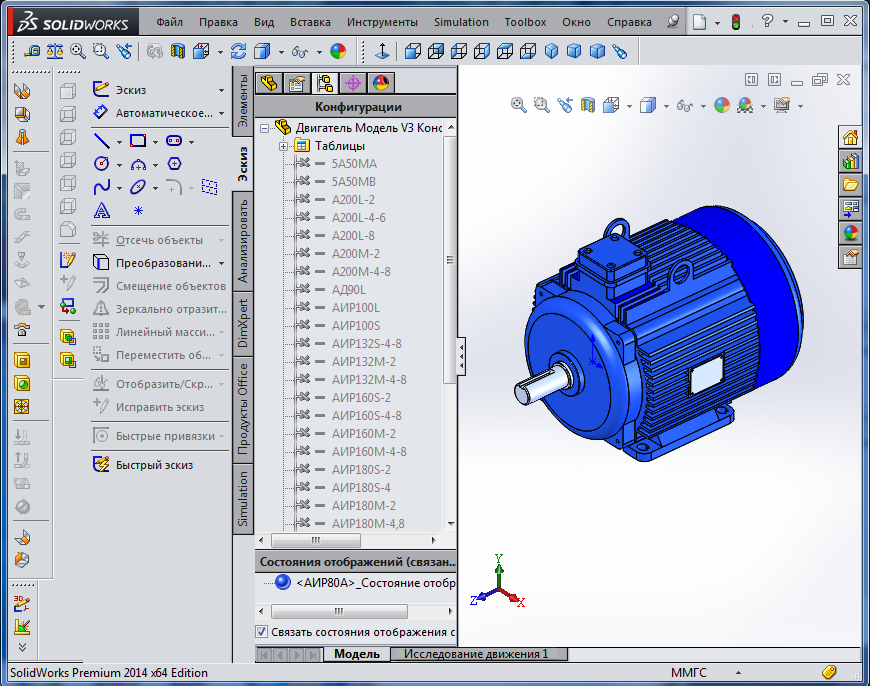
Task: Select the sketch Point tool
Action: 138,211
